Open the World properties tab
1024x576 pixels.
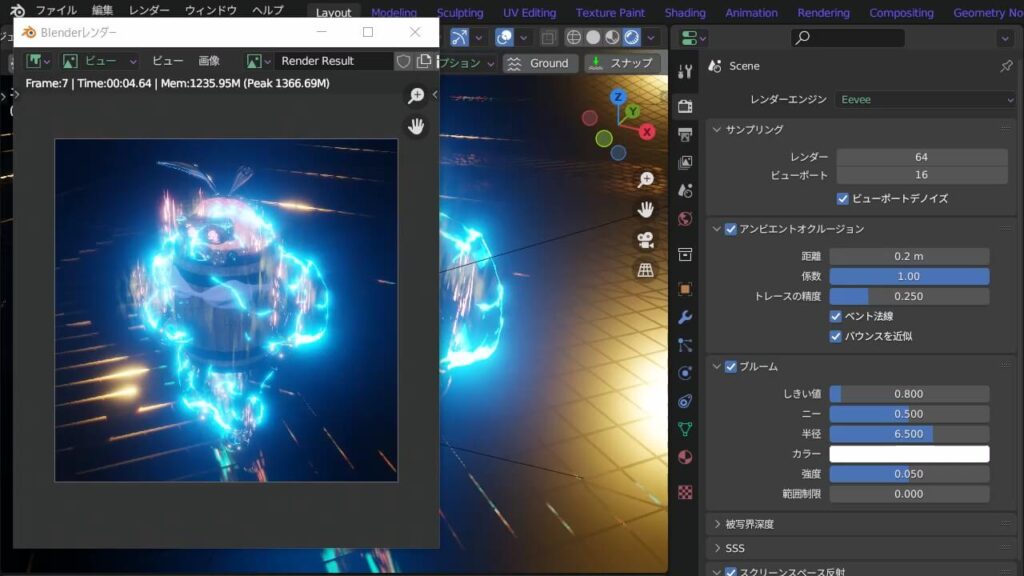pos(685,218)
